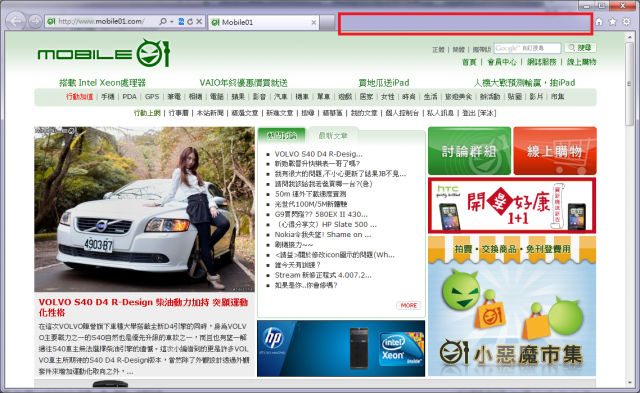Switch to 正體 traditional Chinese
The image size is (640, 393).
(438, 49)
